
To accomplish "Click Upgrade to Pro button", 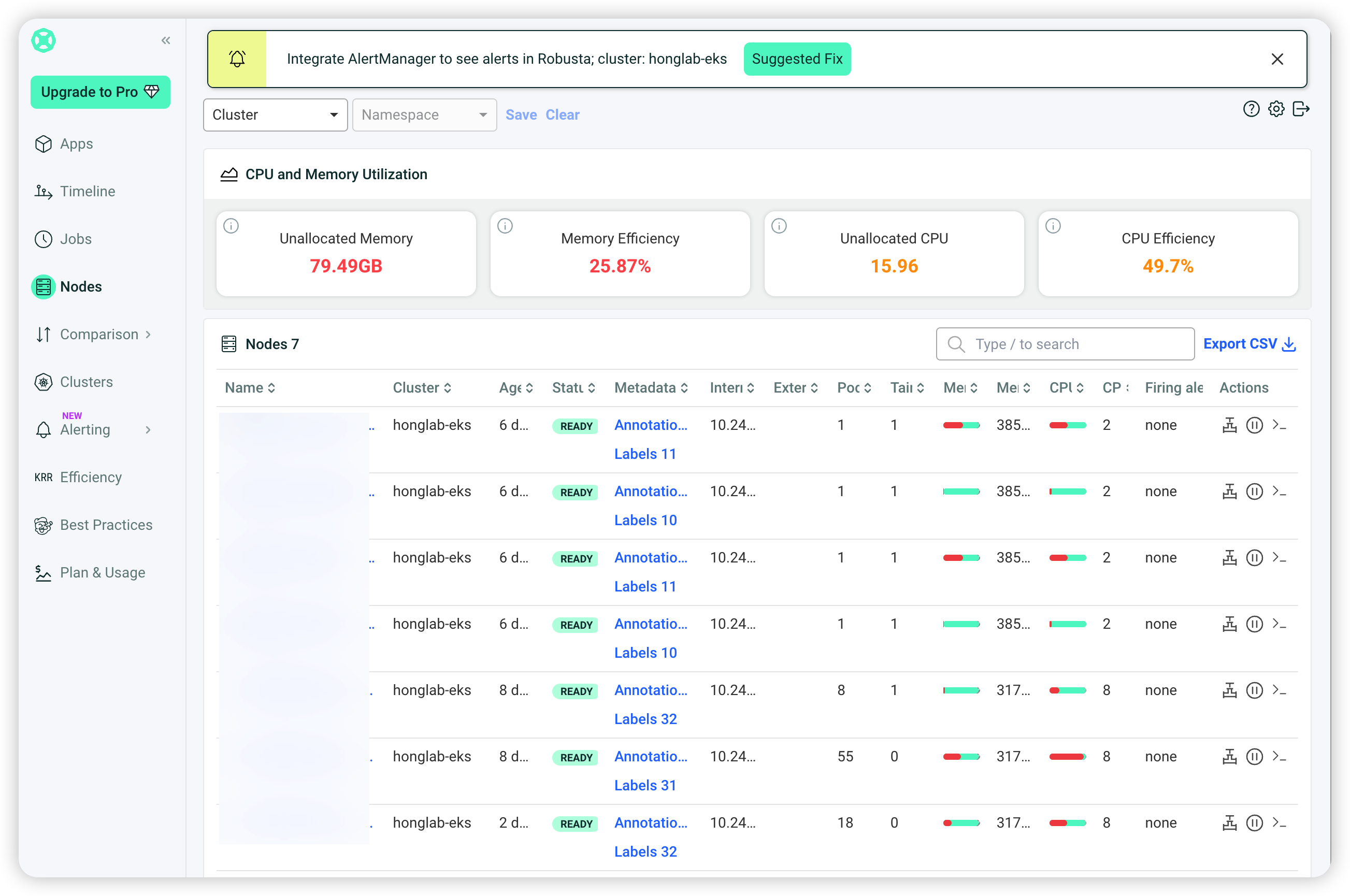I will coord(100,92).
